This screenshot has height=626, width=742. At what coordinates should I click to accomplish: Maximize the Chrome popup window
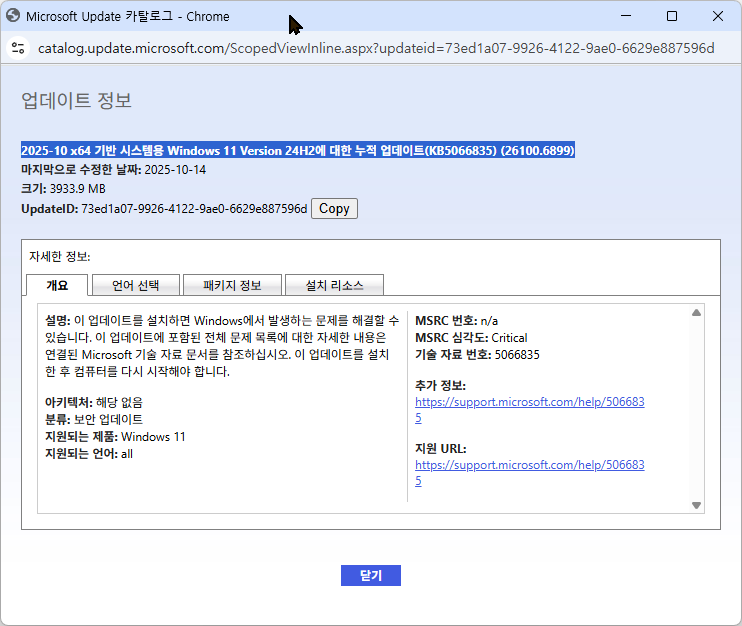coord(671,16)
